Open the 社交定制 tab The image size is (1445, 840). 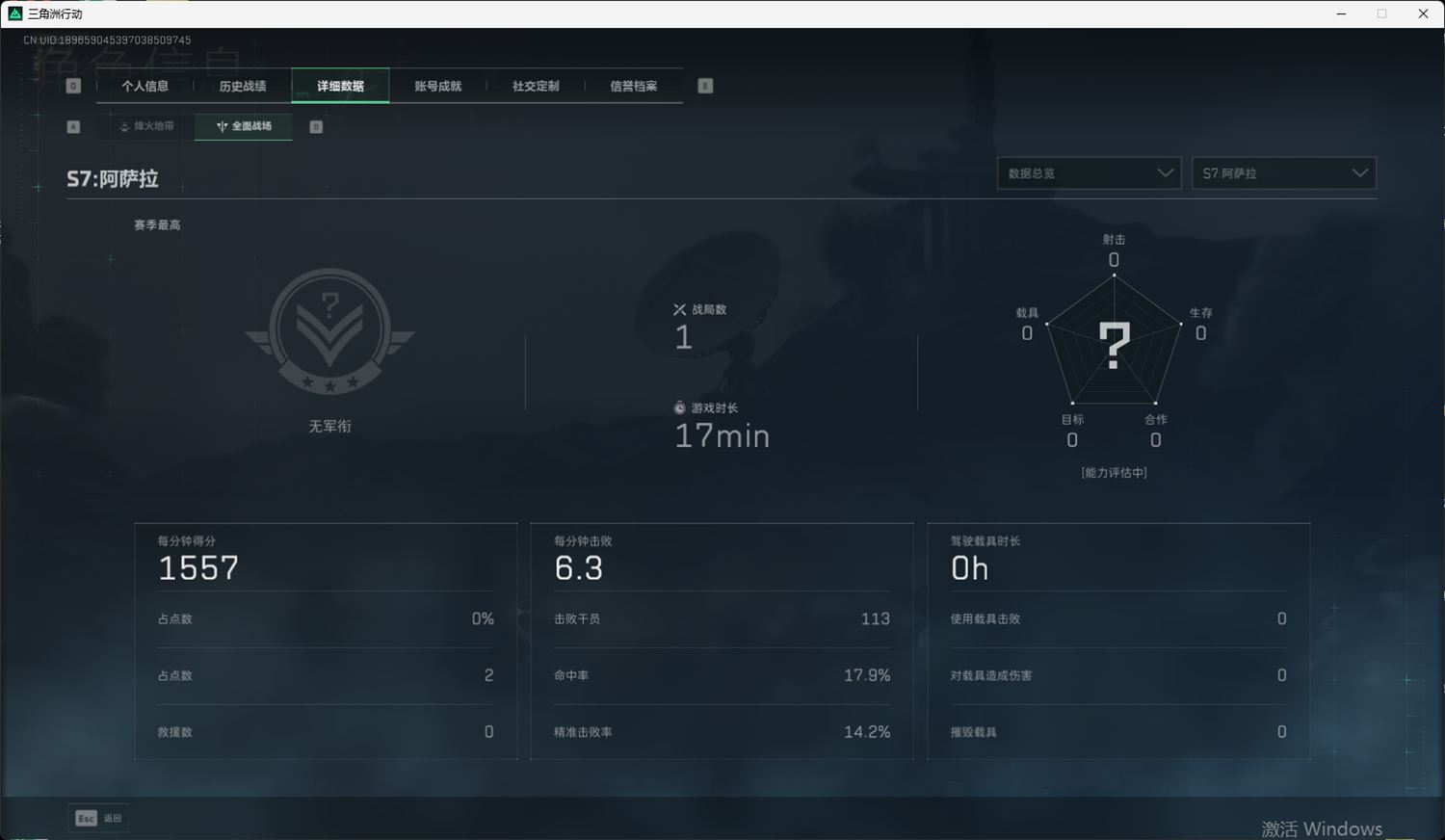click(x=536, y=86)
